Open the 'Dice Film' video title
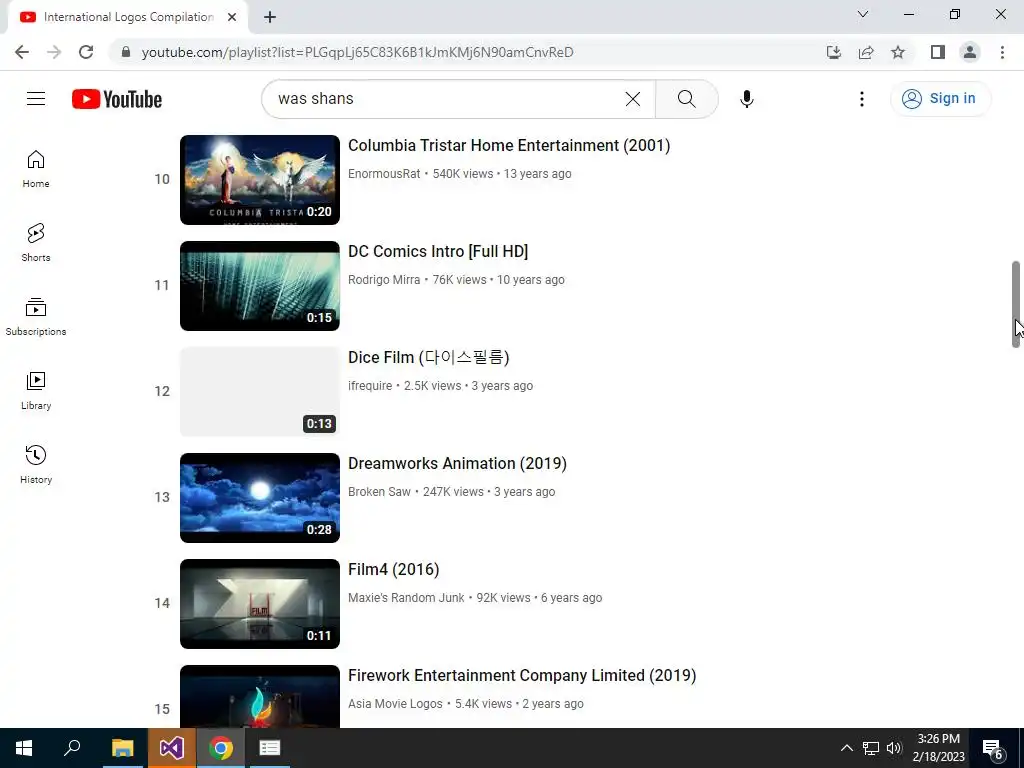The height and width of the screenshot is (768, 1024). 428,357
